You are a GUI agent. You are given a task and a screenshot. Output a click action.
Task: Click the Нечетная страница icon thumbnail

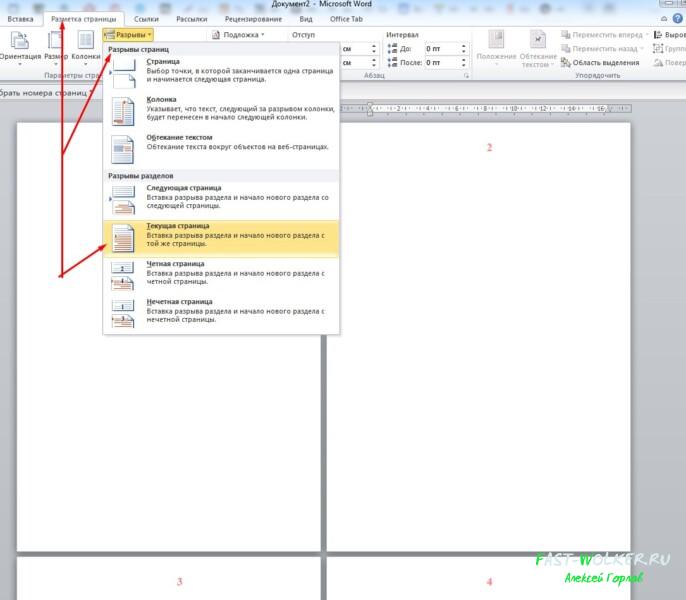(x=122, y=314)
